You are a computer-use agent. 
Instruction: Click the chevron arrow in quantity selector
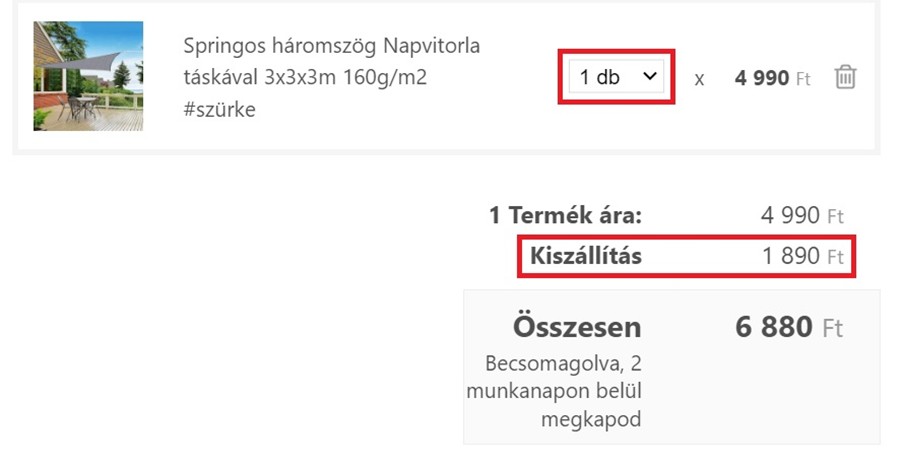650,76
